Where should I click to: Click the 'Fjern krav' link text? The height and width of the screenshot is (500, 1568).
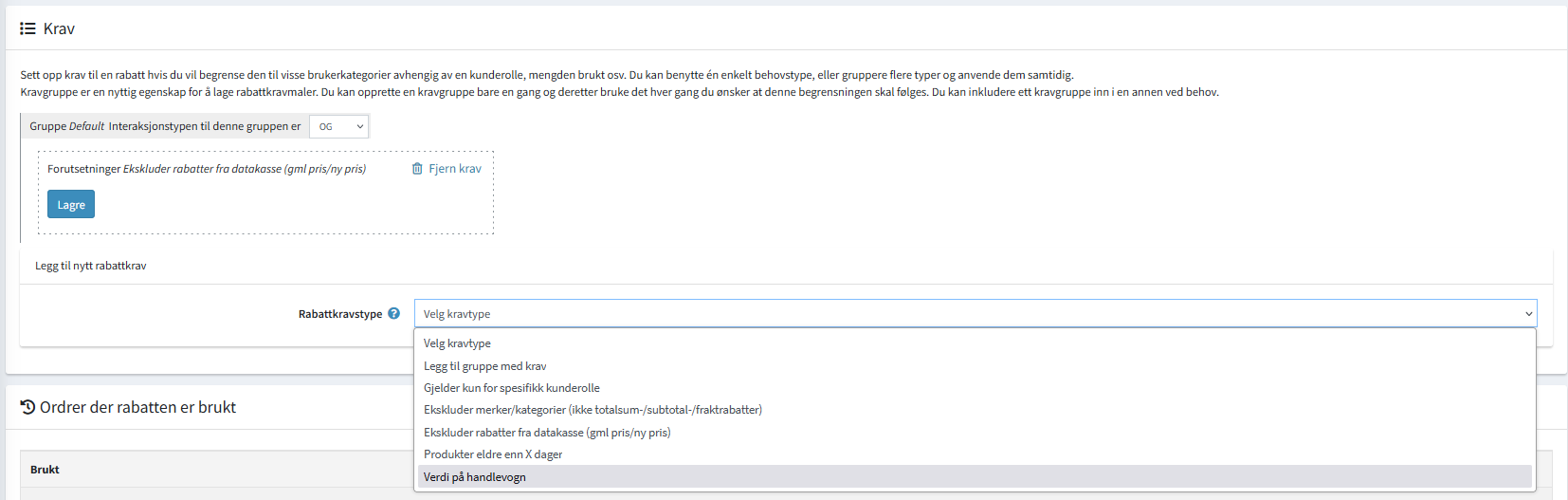pyautogui.click(x=455, y=169)
